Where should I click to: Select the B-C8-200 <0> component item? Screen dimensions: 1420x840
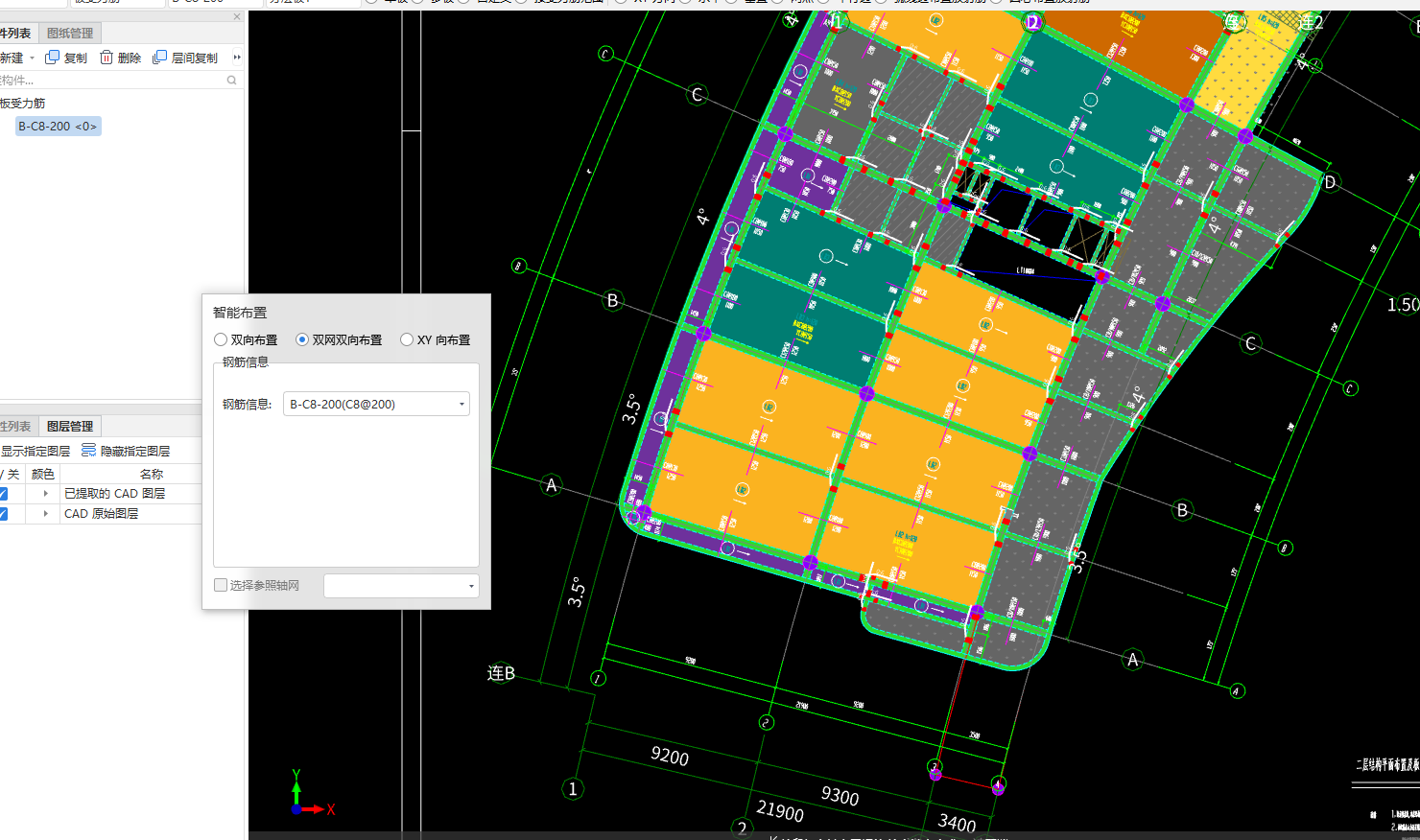pyautogui.click(x=58, y=127)
